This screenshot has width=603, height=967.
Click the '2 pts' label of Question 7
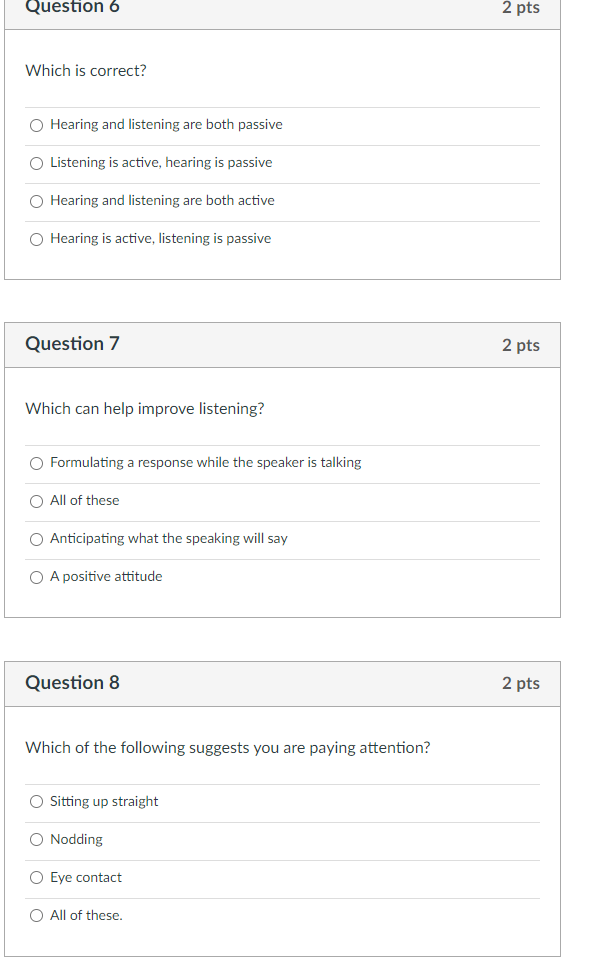tap(520, 345)
